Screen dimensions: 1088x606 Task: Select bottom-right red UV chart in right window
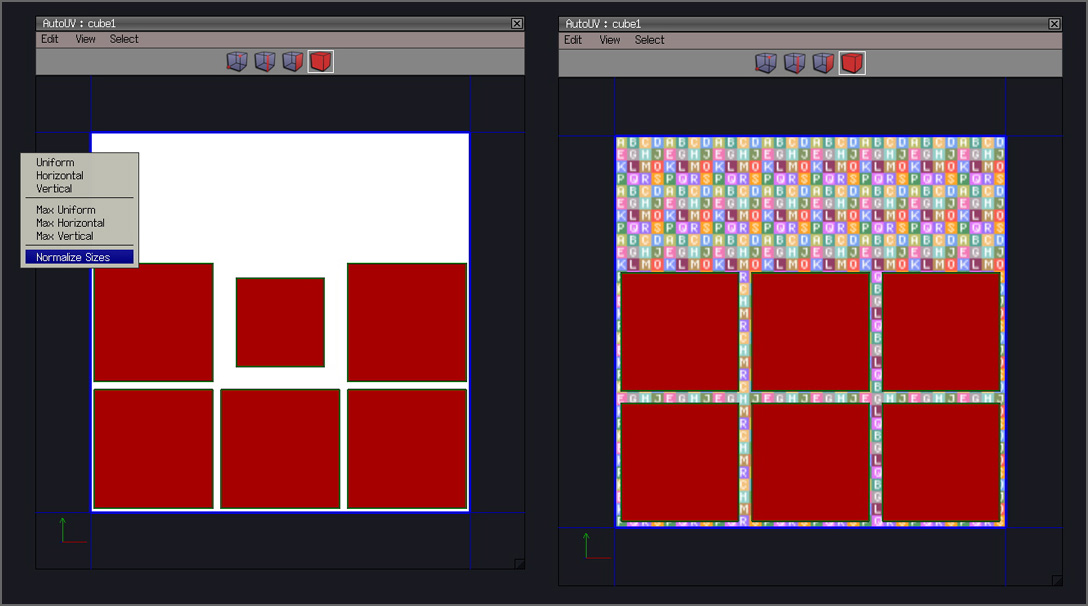coord(942,462)
